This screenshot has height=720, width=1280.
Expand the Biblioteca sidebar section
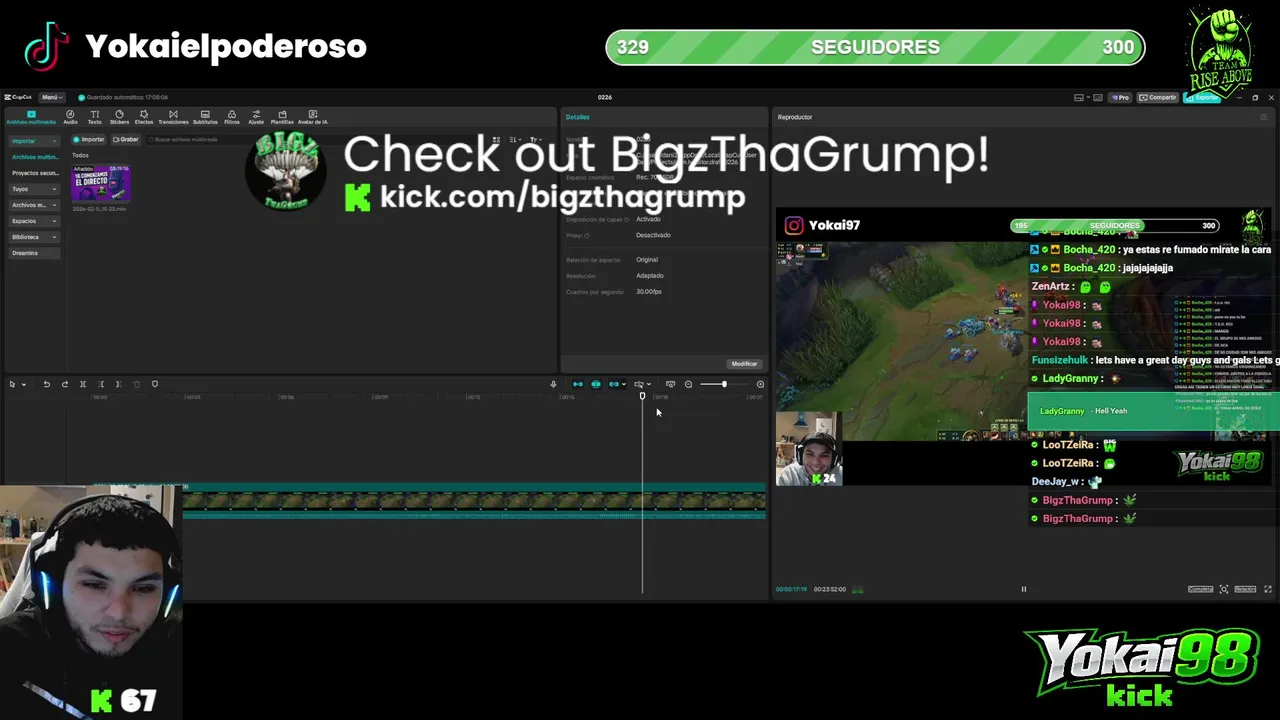[x=34, y=237]
